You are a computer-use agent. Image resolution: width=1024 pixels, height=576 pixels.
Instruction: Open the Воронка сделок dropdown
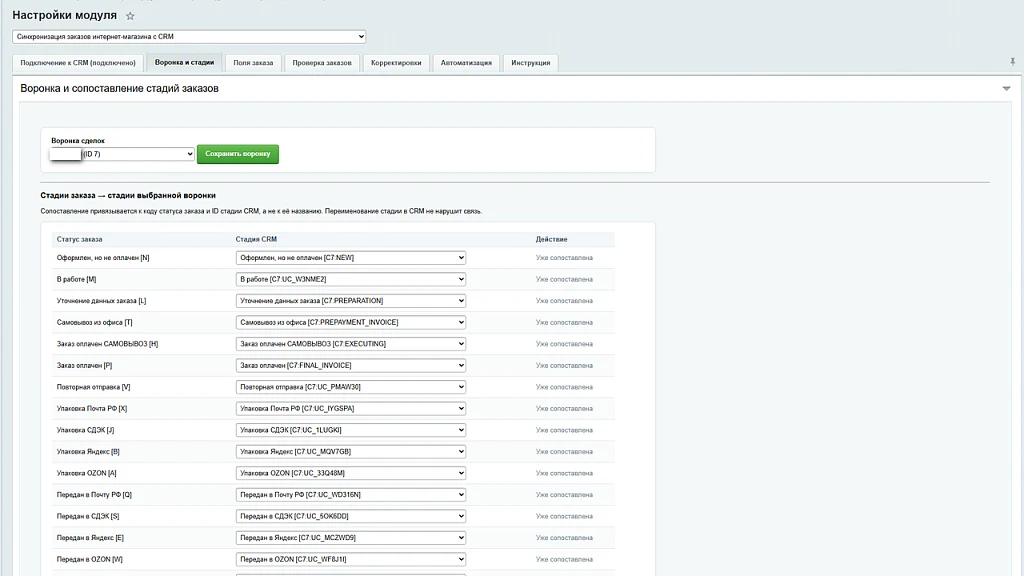pos(122,154)
